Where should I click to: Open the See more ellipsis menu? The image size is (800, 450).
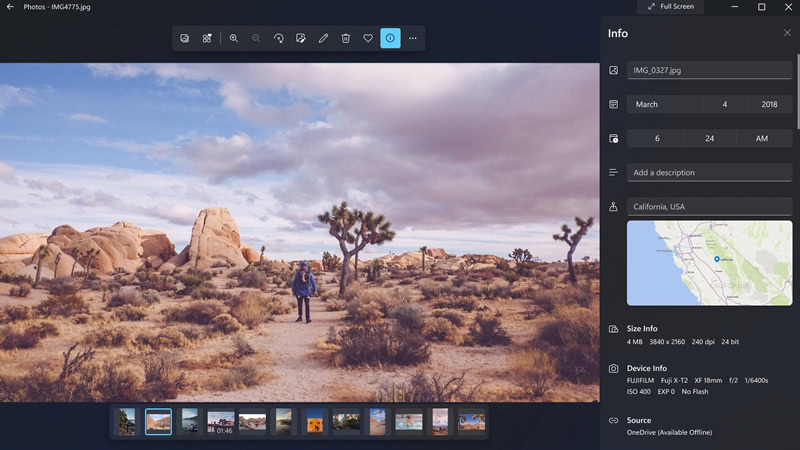click(413, 38)
